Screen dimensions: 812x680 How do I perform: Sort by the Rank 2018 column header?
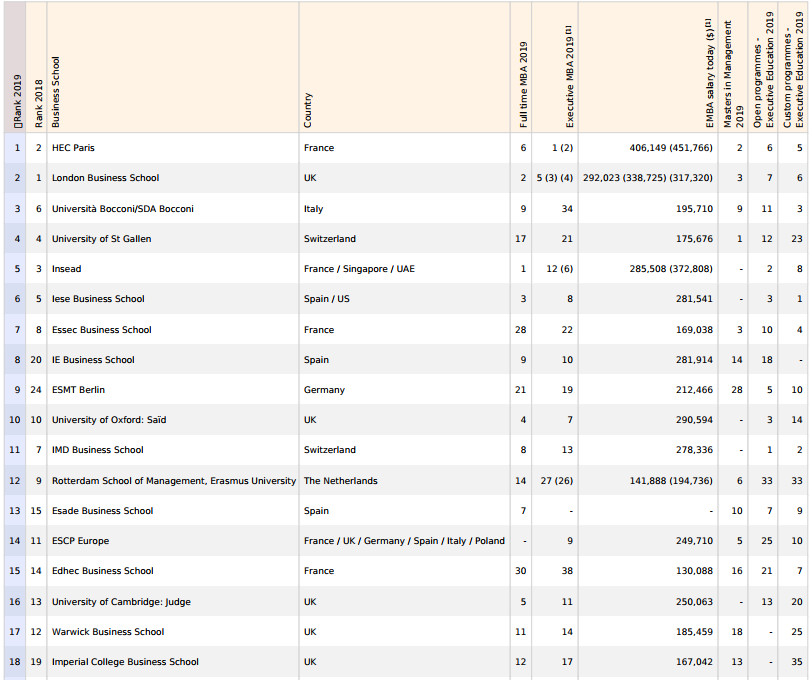(x=36, y=67)
